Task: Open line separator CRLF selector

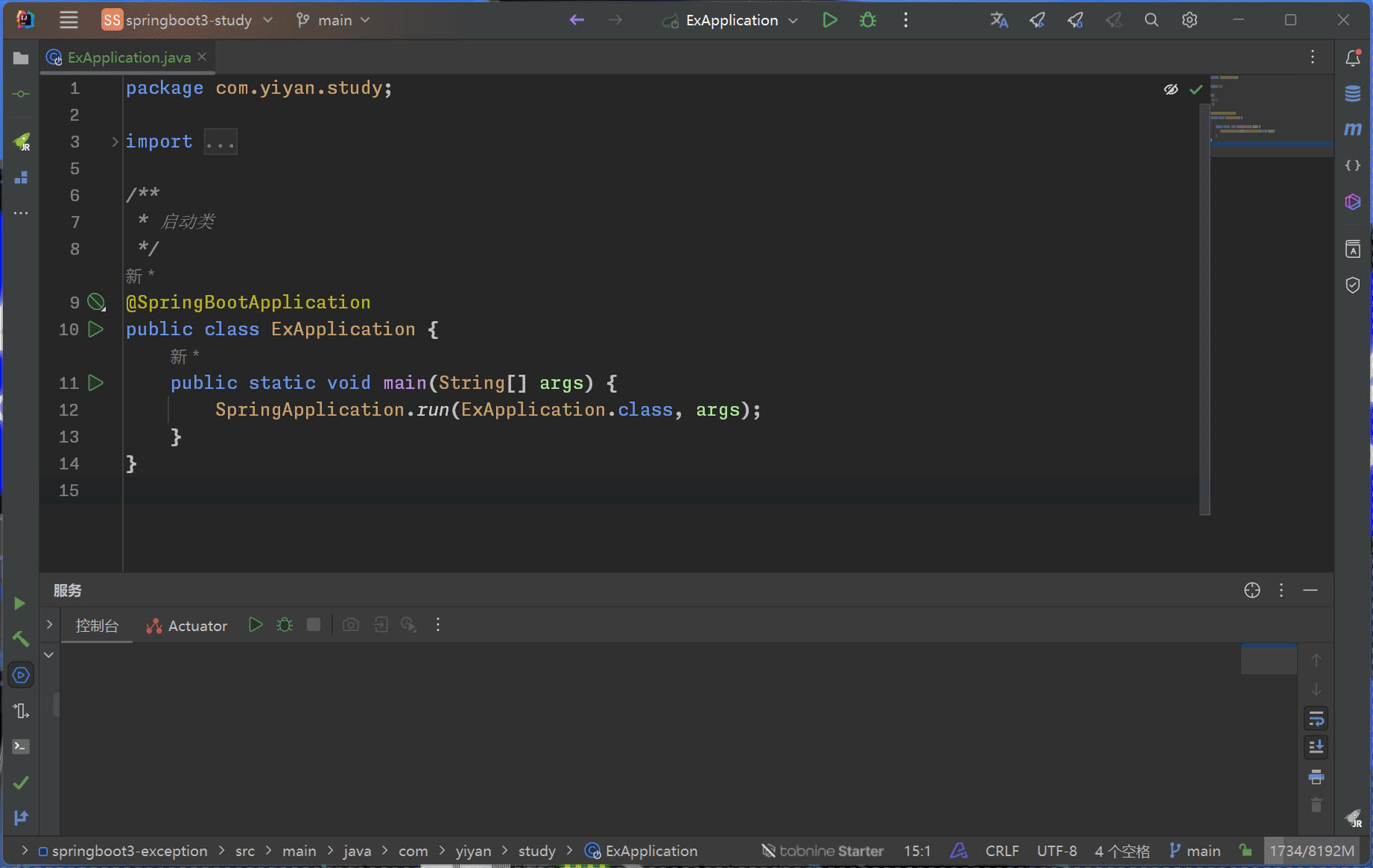Action: (1002, 851)
